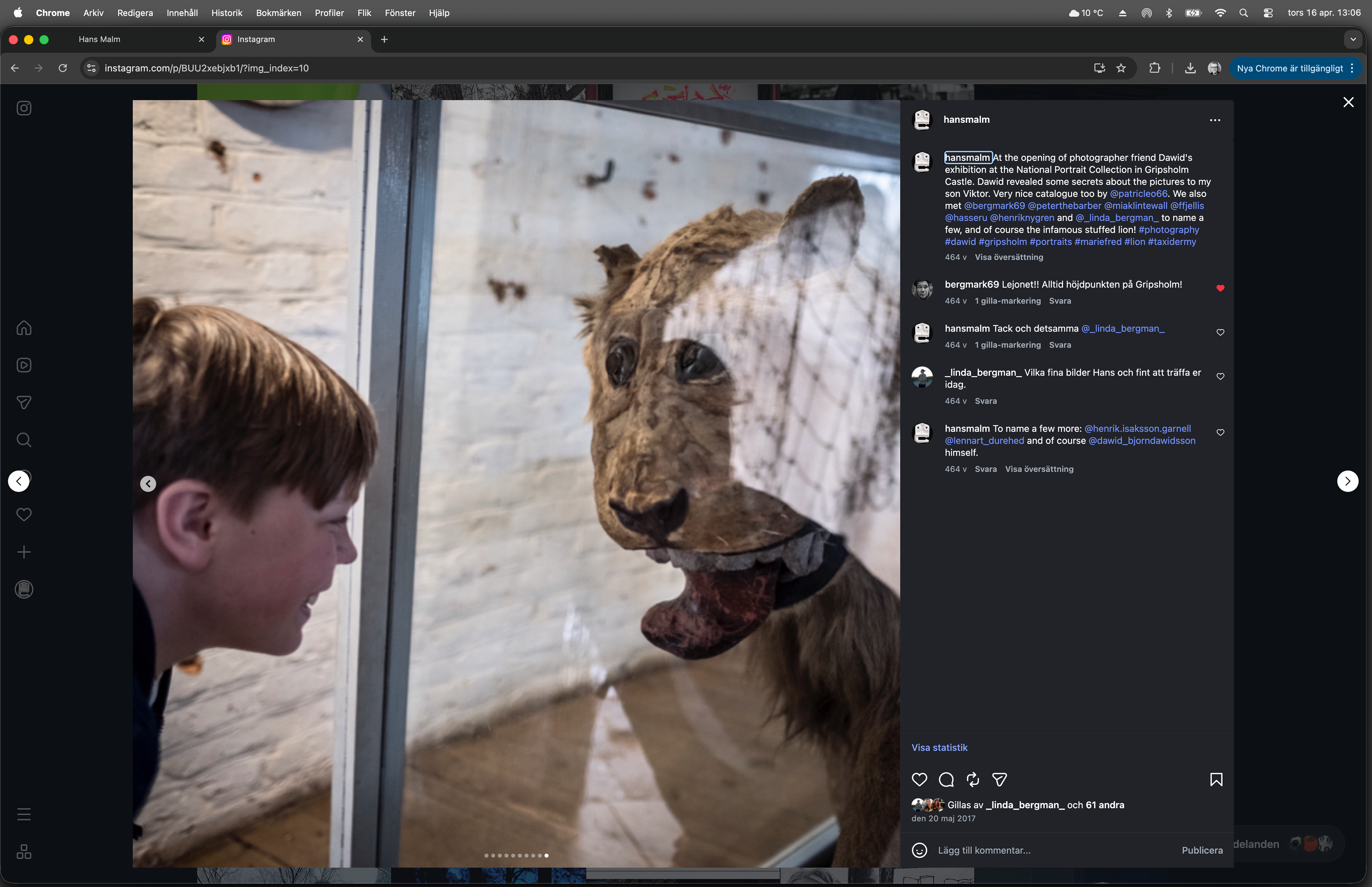Screen dimensions: 1372x887
Task: Open the Bokmärken menu in the menu bar
Action: 278,13
